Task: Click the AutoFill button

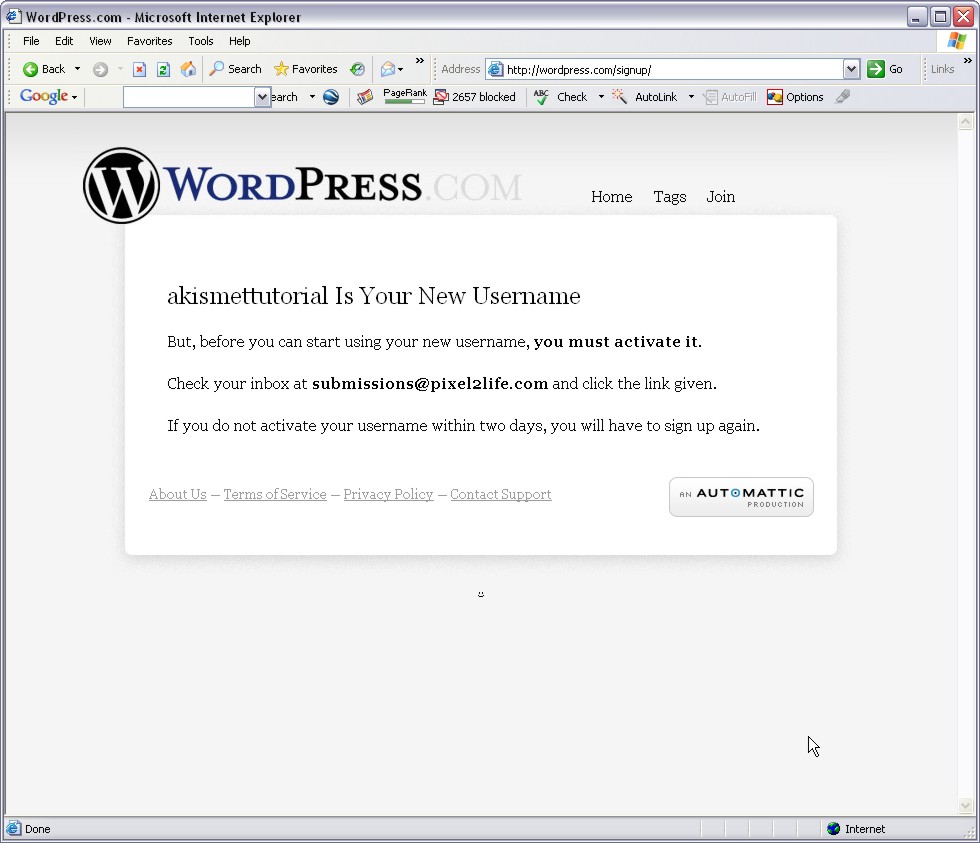Action: 730,97
